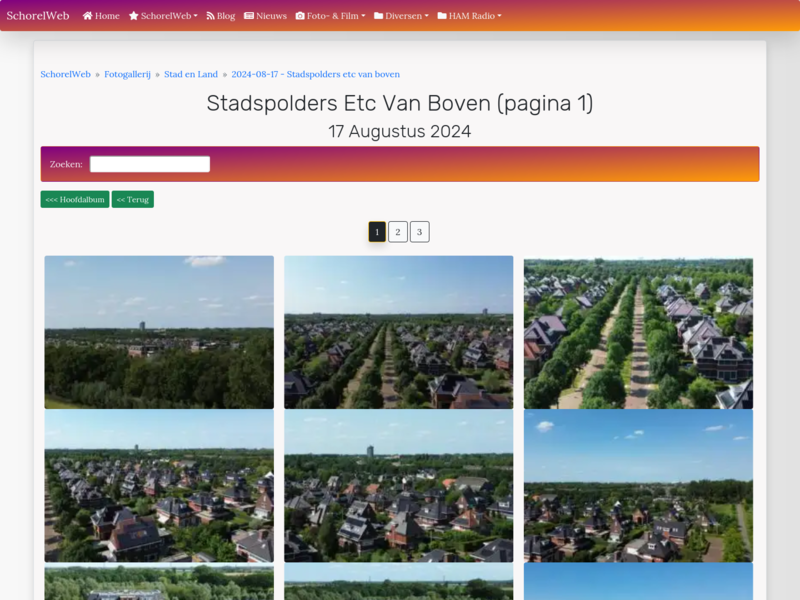800x600 pixels.
Task: Click the SchorelWeb brand logo text
Action: point(38,16)
